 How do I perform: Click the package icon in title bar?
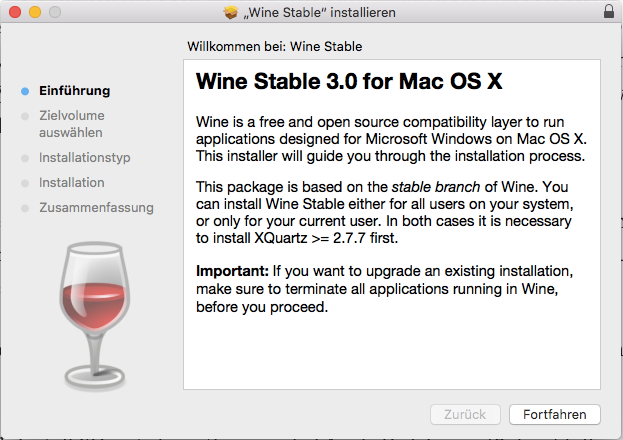[x=230, y=12]
